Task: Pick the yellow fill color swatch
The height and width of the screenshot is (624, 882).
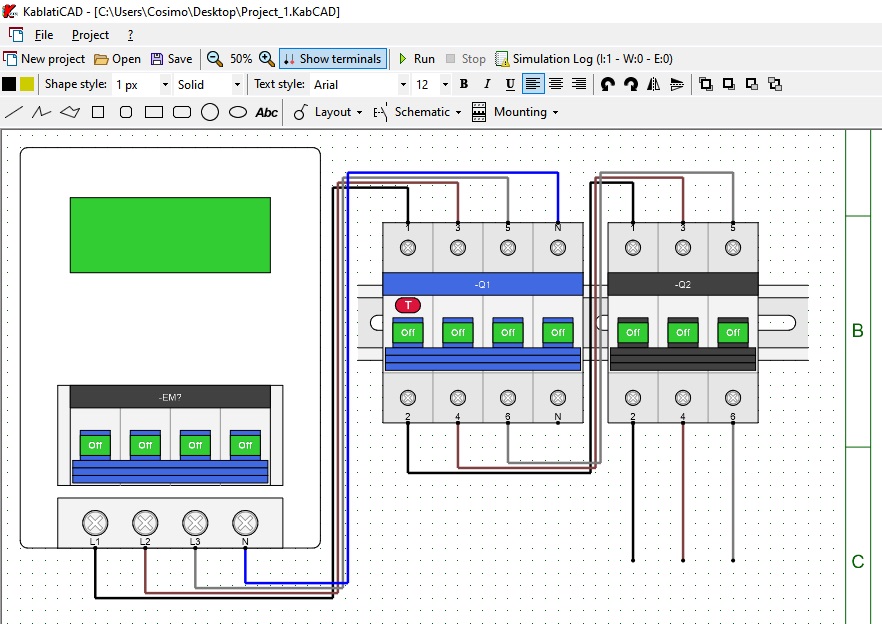Action: (x=27, y=84)
